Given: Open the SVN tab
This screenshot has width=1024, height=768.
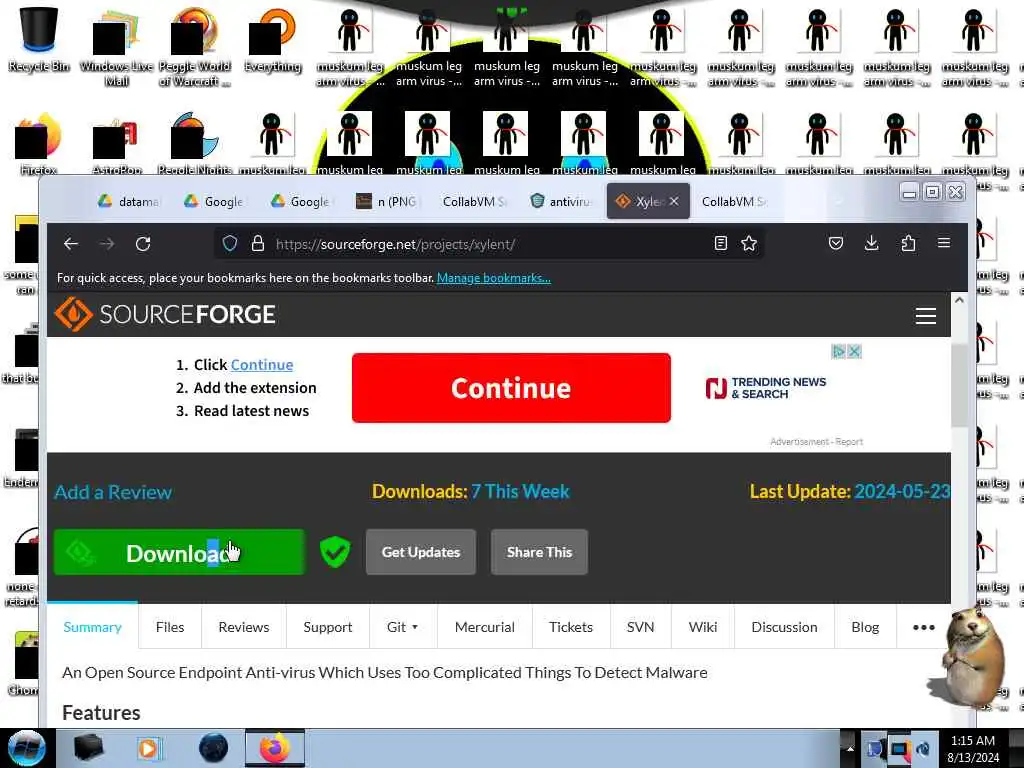Looking at the screenshot, I should coord(641,627).
